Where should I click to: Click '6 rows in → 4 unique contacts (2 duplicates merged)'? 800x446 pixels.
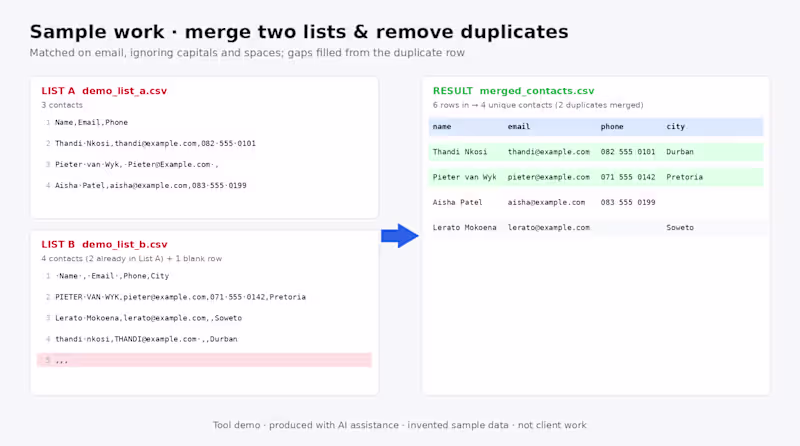(x=538, y=105)
